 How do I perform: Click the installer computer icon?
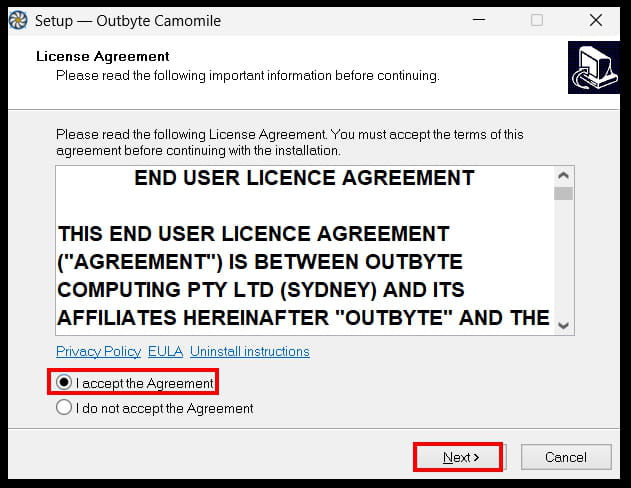click(x=594, y=68)
